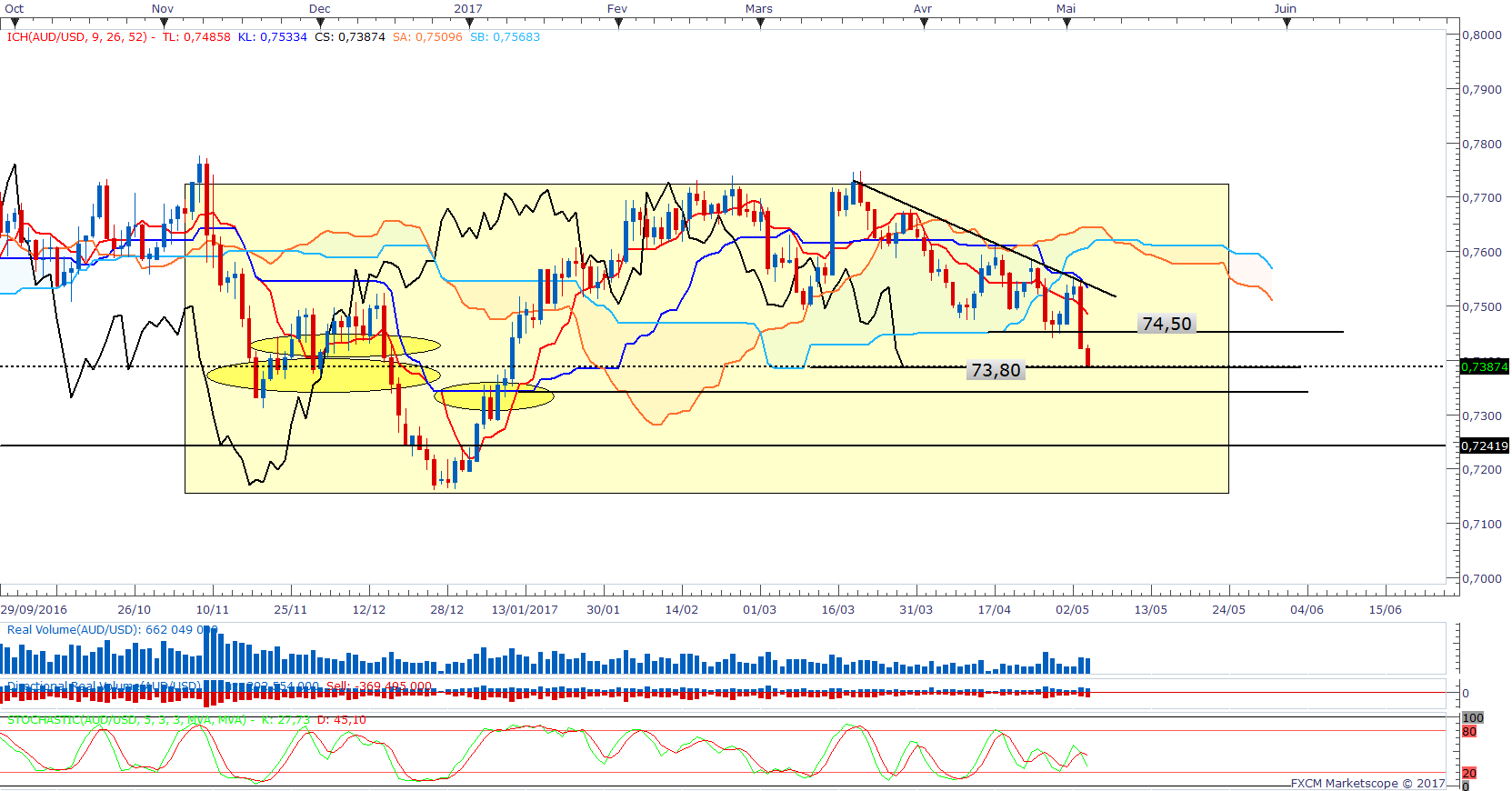Select the Fev month marker
Image resolution: width=1512 pixels, height=791 pixels.
pyautogui.click(x=617, y=9)
